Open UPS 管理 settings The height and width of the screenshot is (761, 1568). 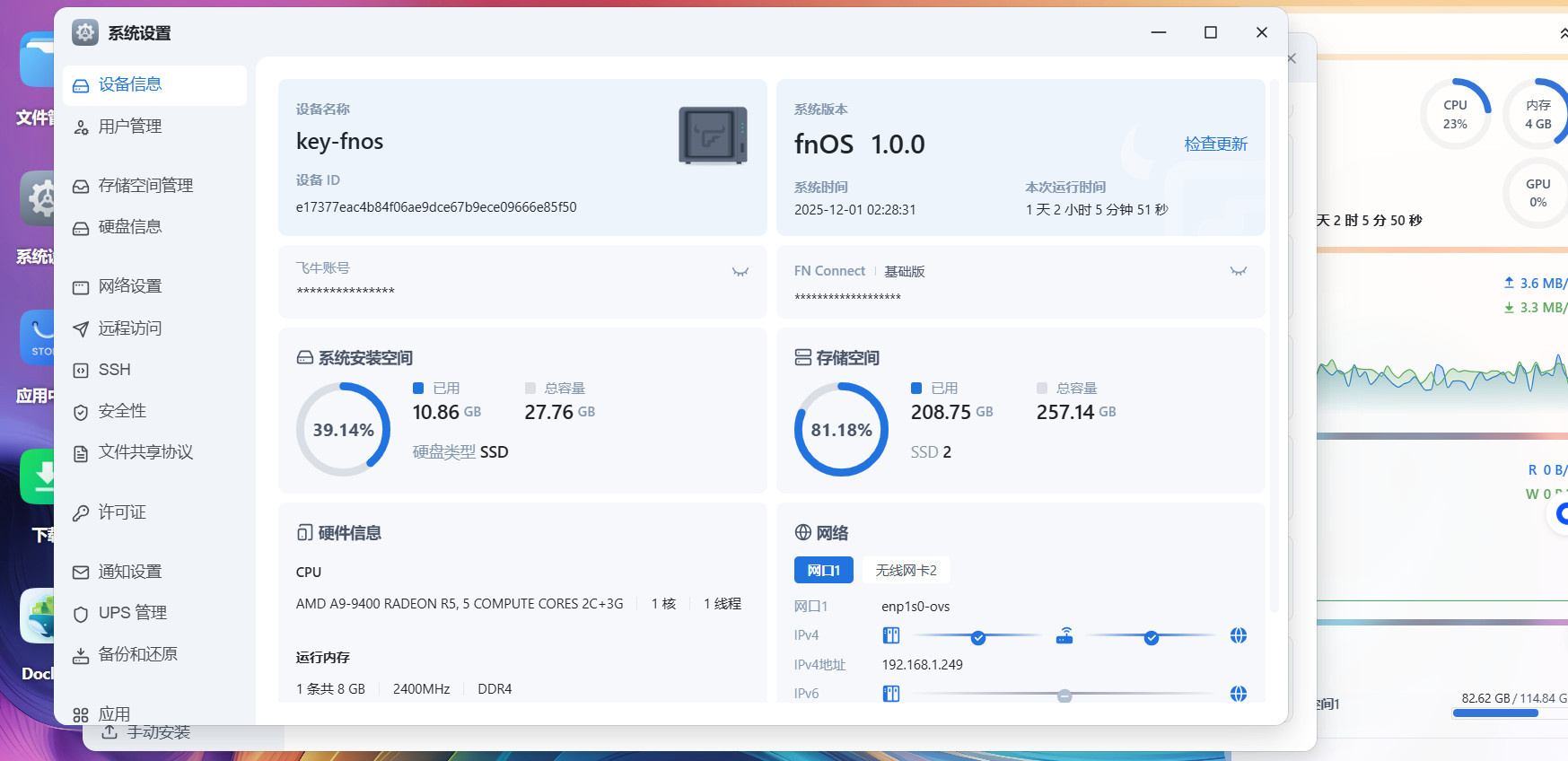[132, 613]
